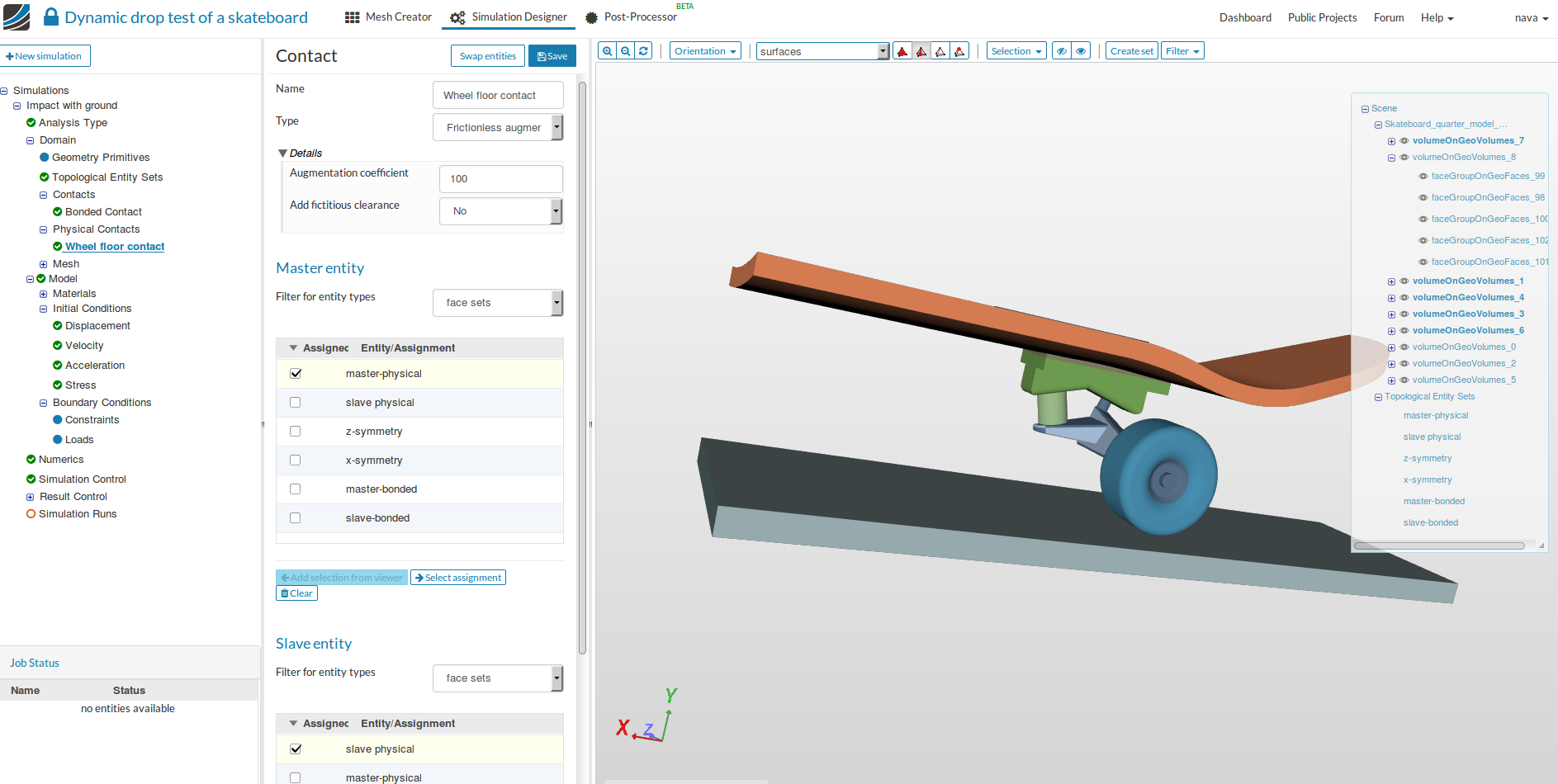Click the New simulation button
1558x784 pixels.
pos(45,56)
